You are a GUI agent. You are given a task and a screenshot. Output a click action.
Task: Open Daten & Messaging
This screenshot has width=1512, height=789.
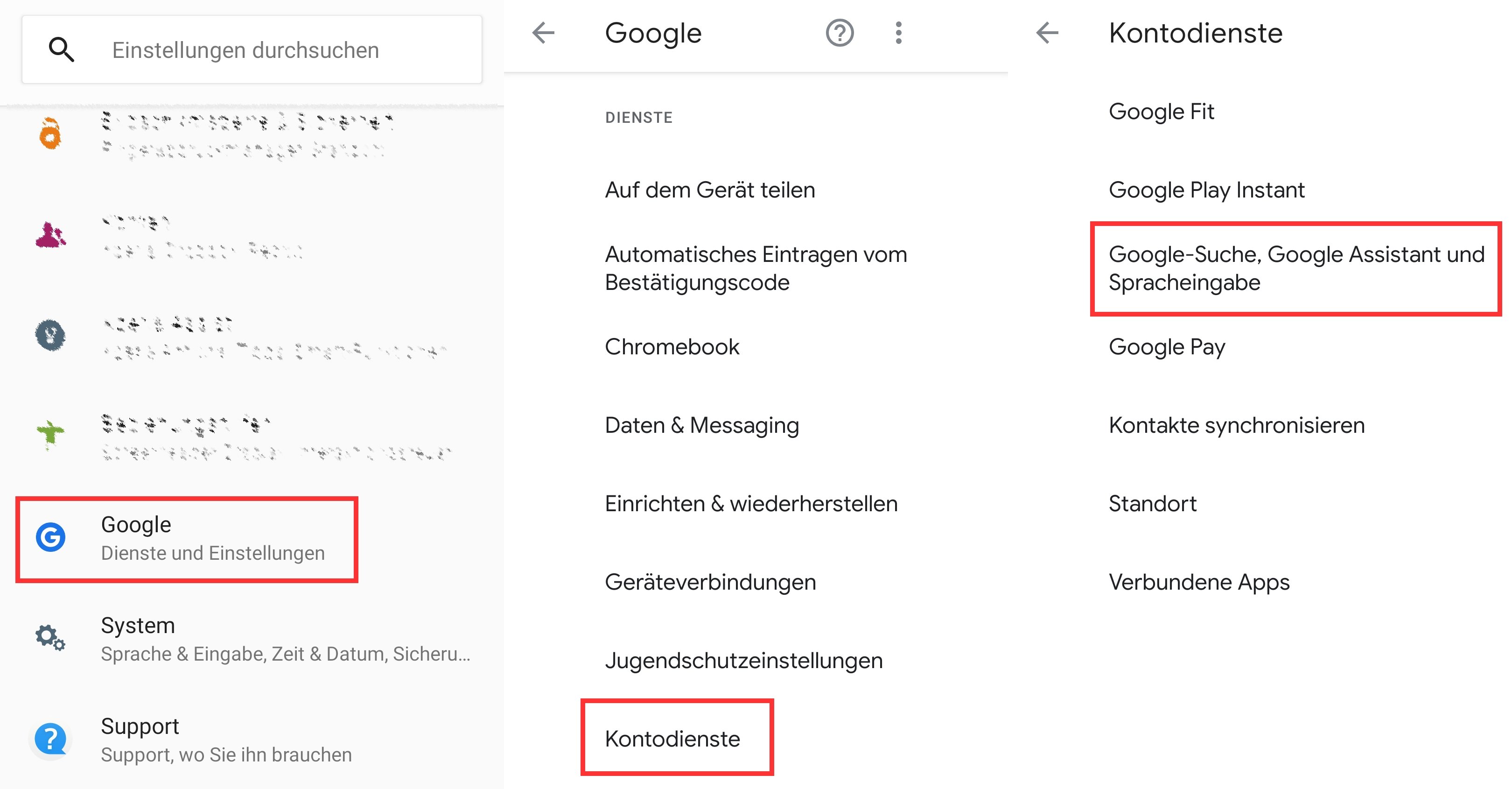pos(756,425)
